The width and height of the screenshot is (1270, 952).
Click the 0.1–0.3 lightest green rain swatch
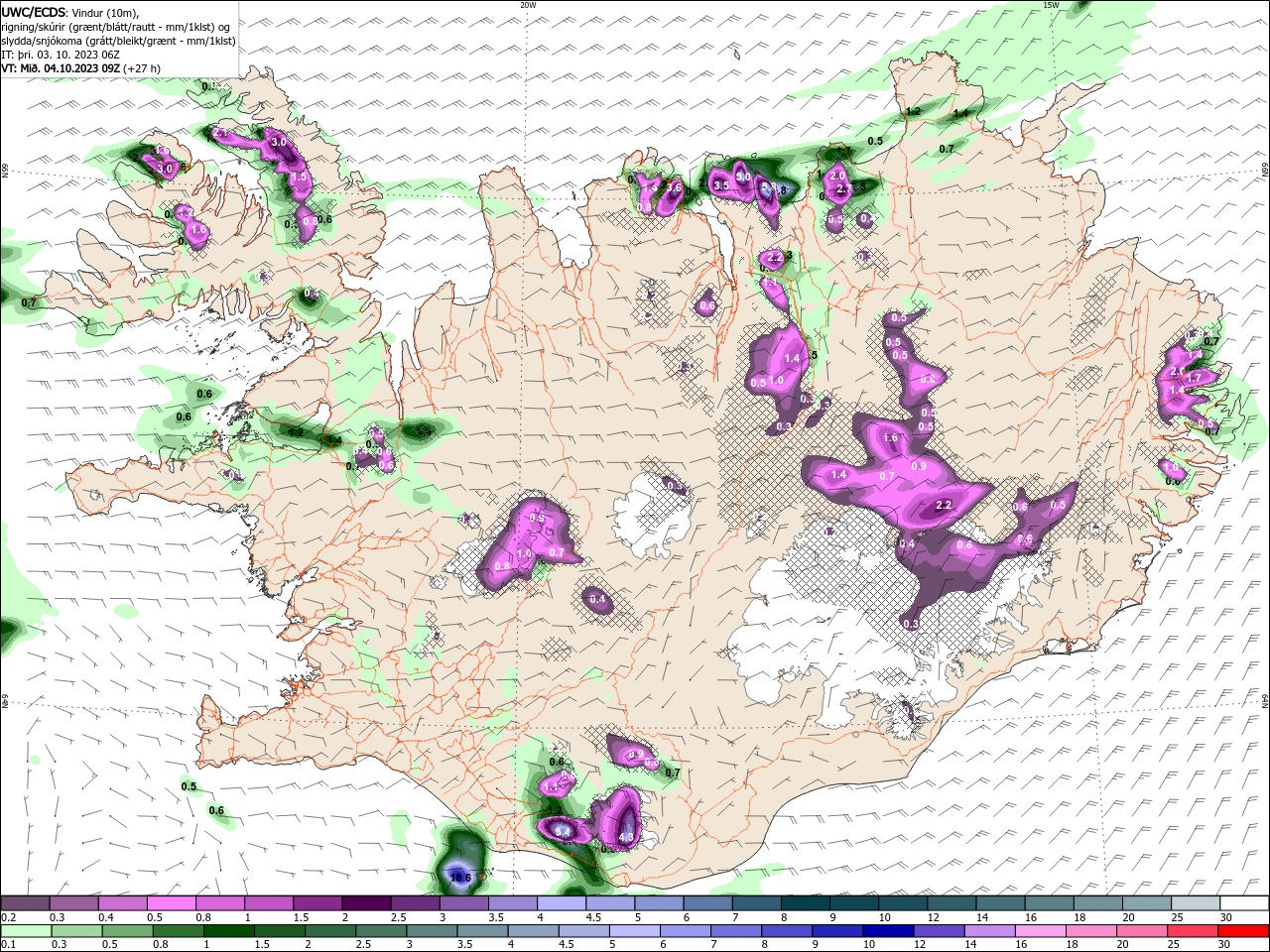tap(27, 931)
